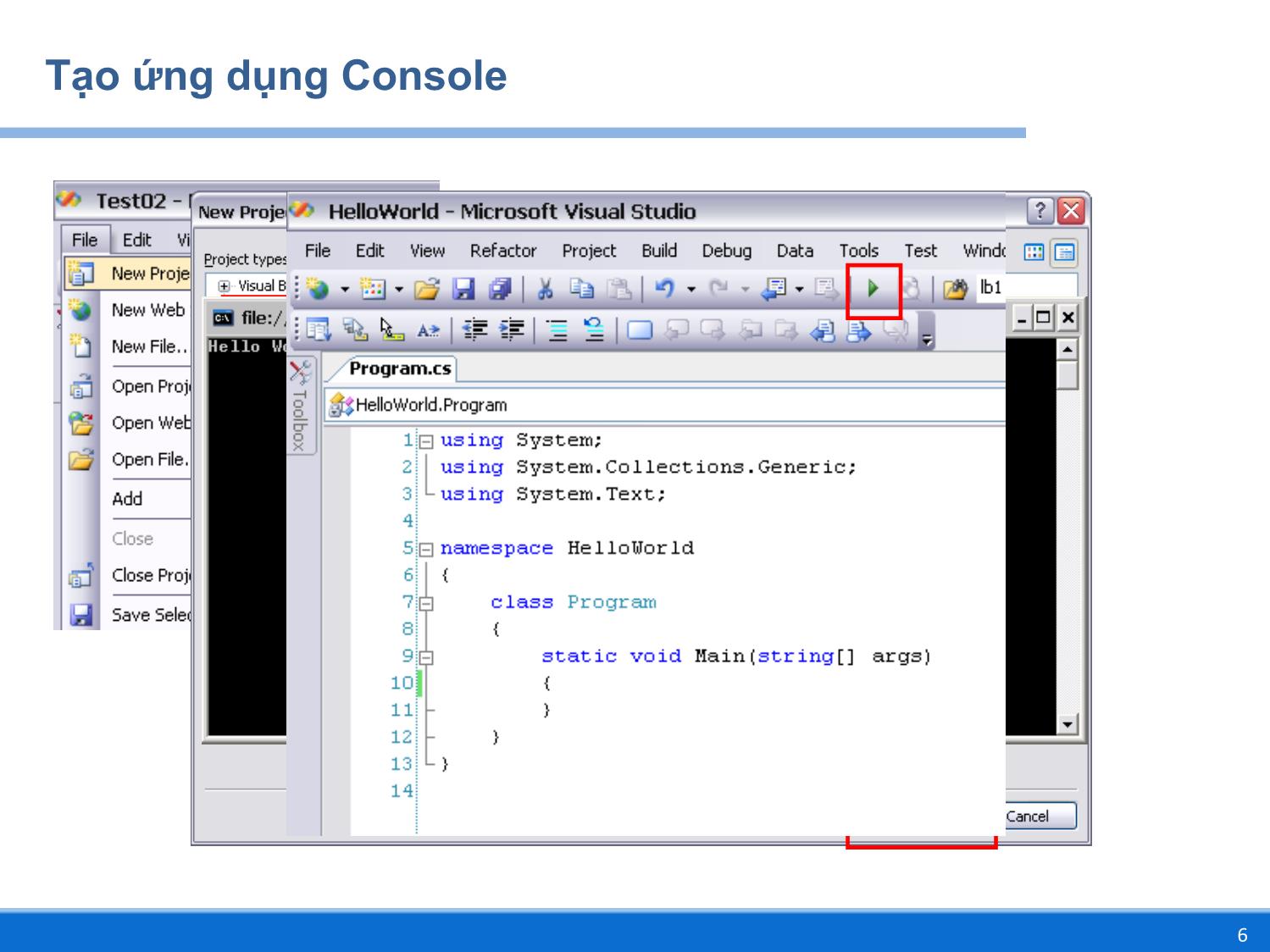Image resolution: width=1270 pixels, height=952 pixels.
Task: Click the Redo toolbar icon
Action: click(x=718, y=290)
